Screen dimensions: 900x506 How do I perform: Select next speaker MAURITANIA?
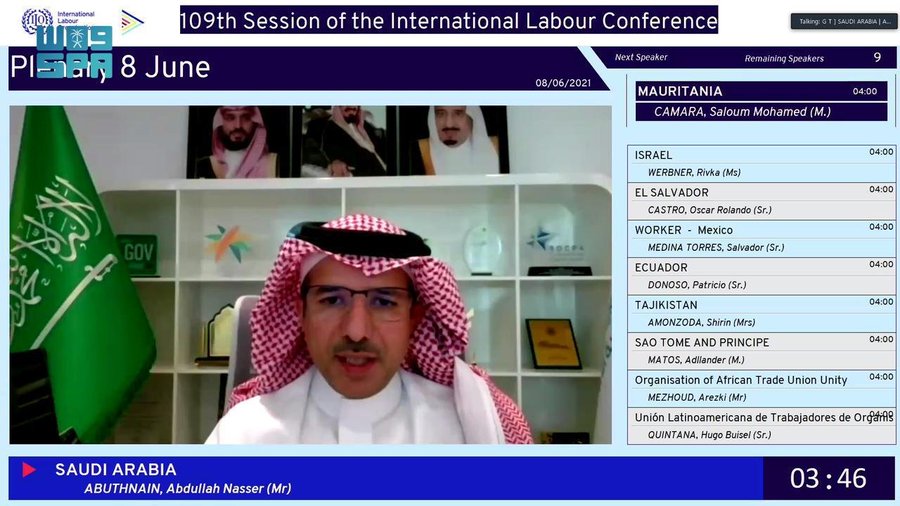(680, 91)
